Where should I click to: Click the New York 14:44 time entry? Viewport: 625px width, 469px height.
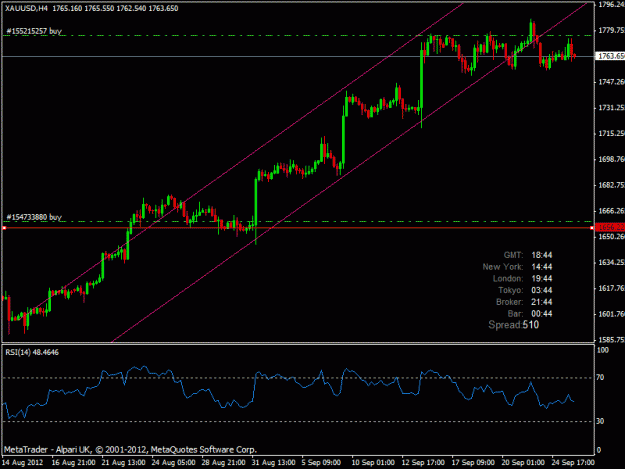tap(517, 267)
